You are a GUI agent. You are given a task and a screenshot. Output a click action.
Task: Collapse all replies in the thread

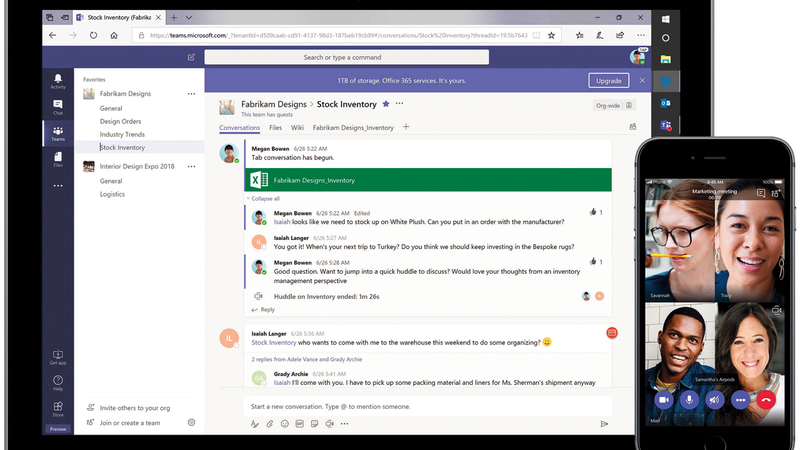[x=265, y=198]
